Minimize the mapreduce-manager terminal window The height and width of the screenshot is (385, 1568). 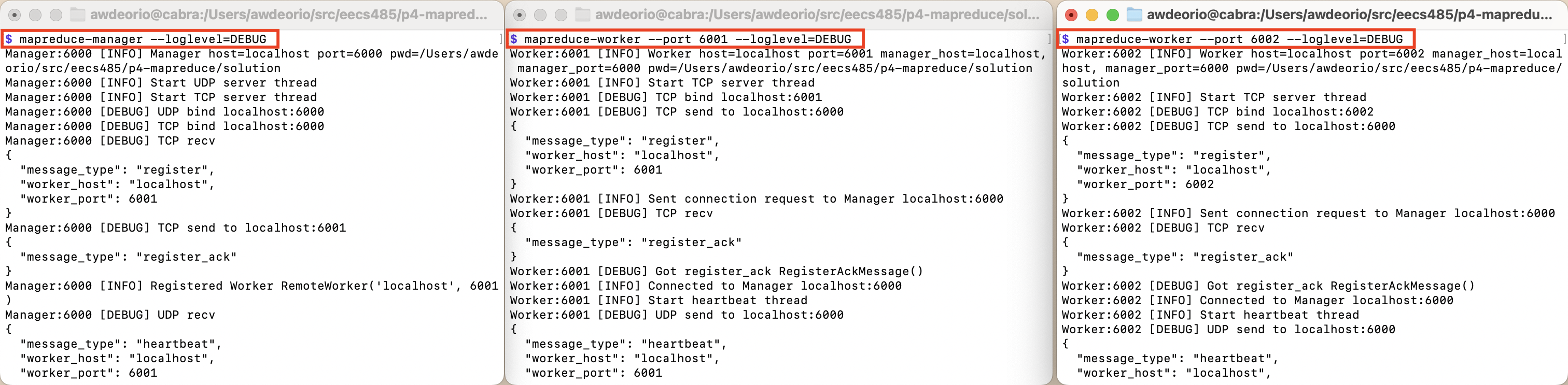point(35,15)
